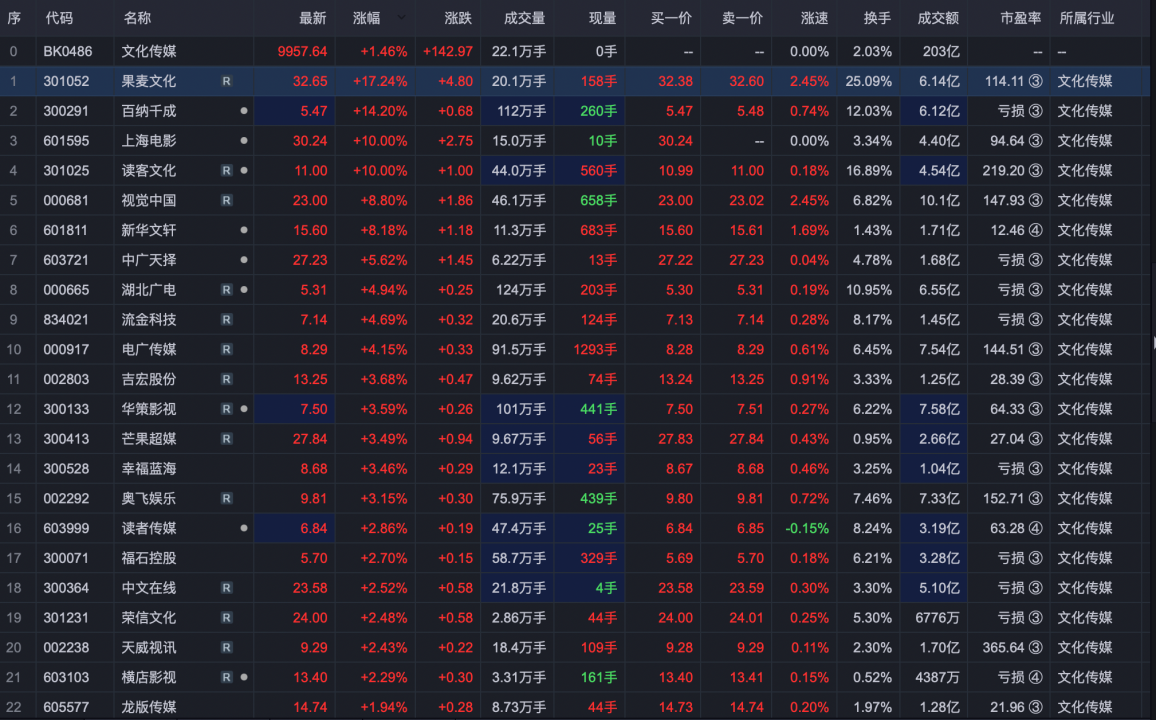Click the 换手 column header
The image size is (1156, 720).
[x=877, y=18]
